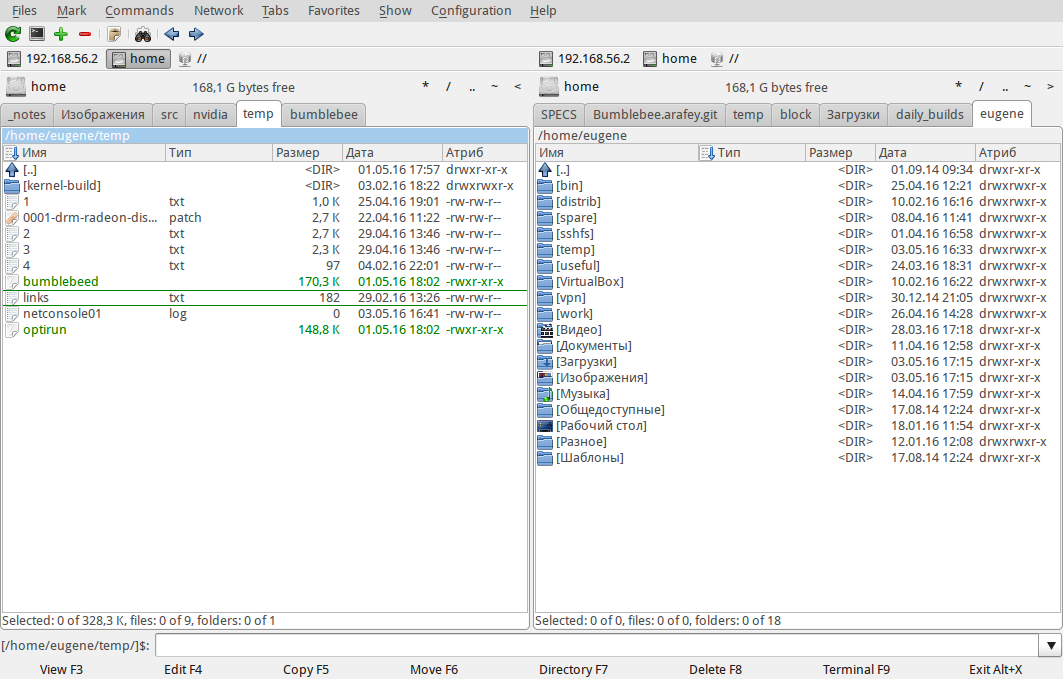
Task: Click the clipboard icon beside the red minus
Action: 114,34
